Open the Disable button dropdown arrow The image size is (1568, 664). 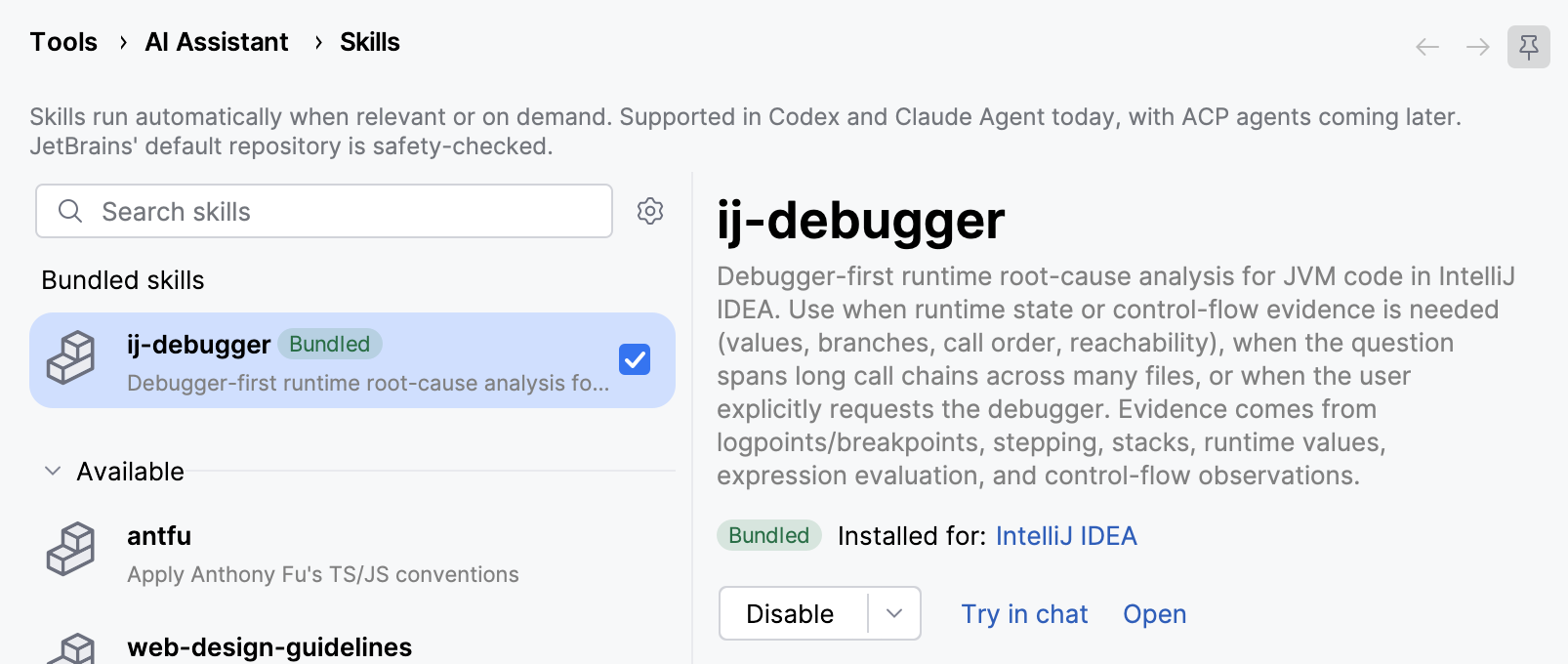pos(894,613)
